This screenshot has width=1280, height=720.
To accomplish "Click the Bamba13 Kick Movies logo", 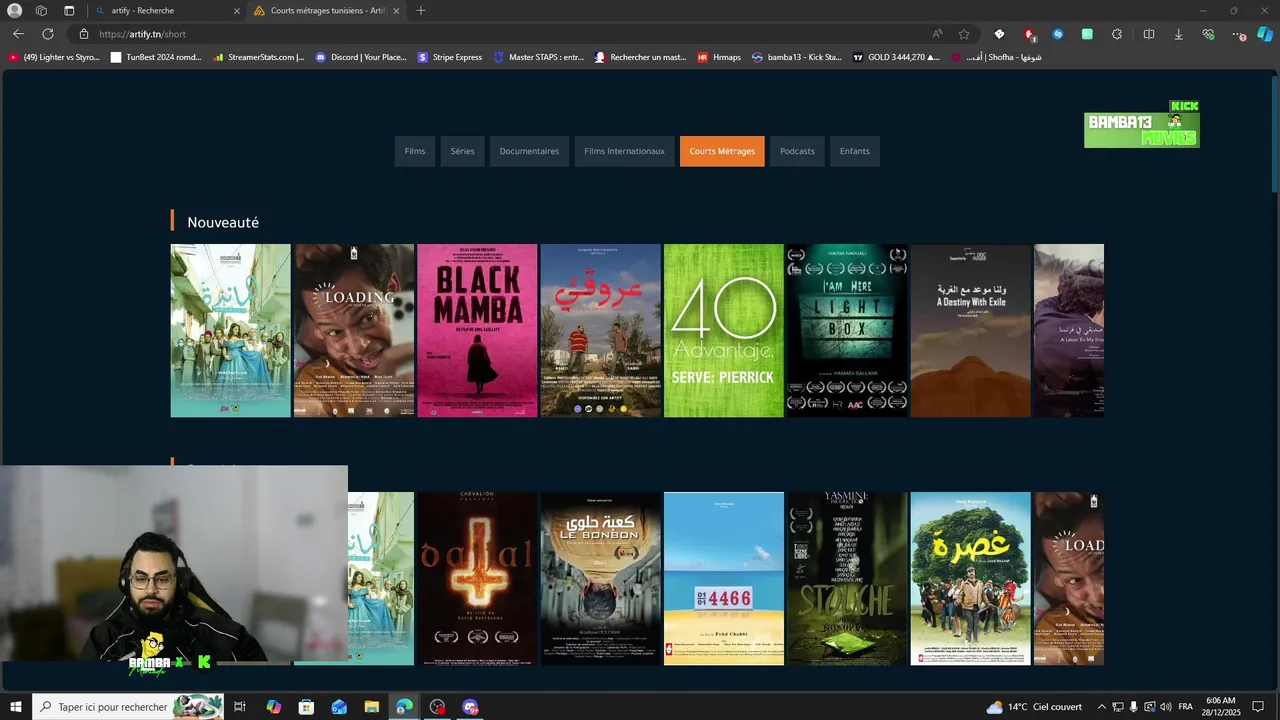I will pyautogui.click(x=1141, y=124).
